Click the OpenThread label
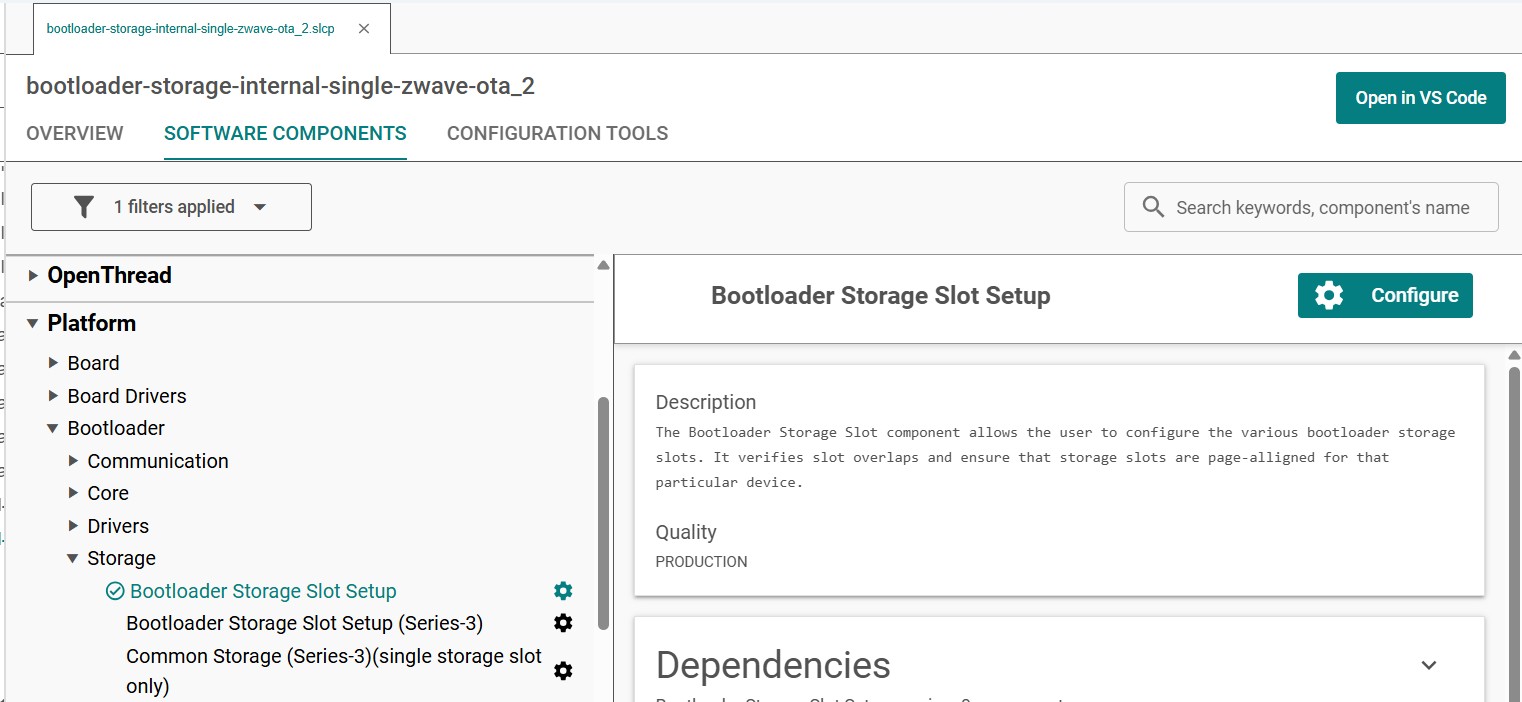Screen dimensions: 1522x702 tap(109, 275)
